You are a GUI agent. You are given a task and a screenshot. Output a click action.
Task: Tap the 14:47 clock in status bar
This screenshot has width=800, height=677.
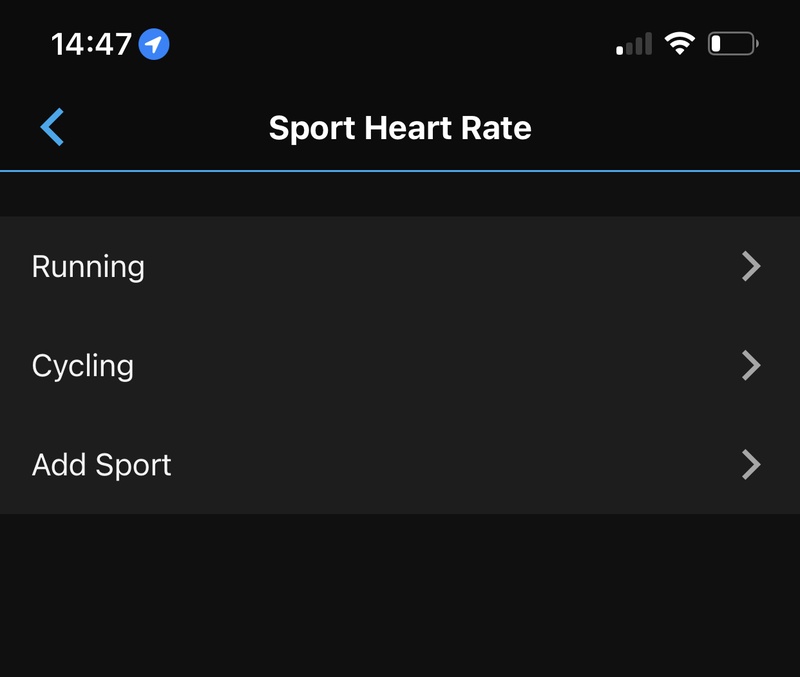tap(91, 44)
